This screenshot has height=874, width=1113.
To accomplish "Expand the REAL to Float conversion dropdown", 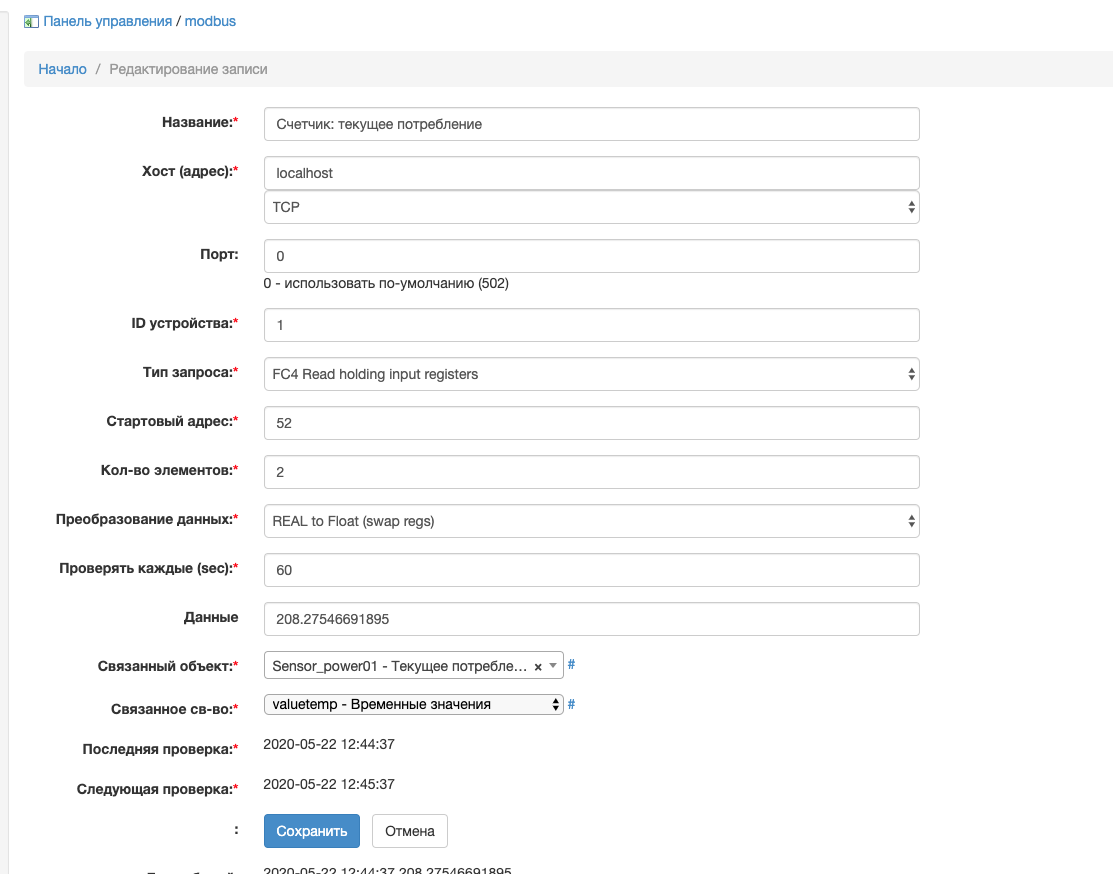I will coord(591,521).
